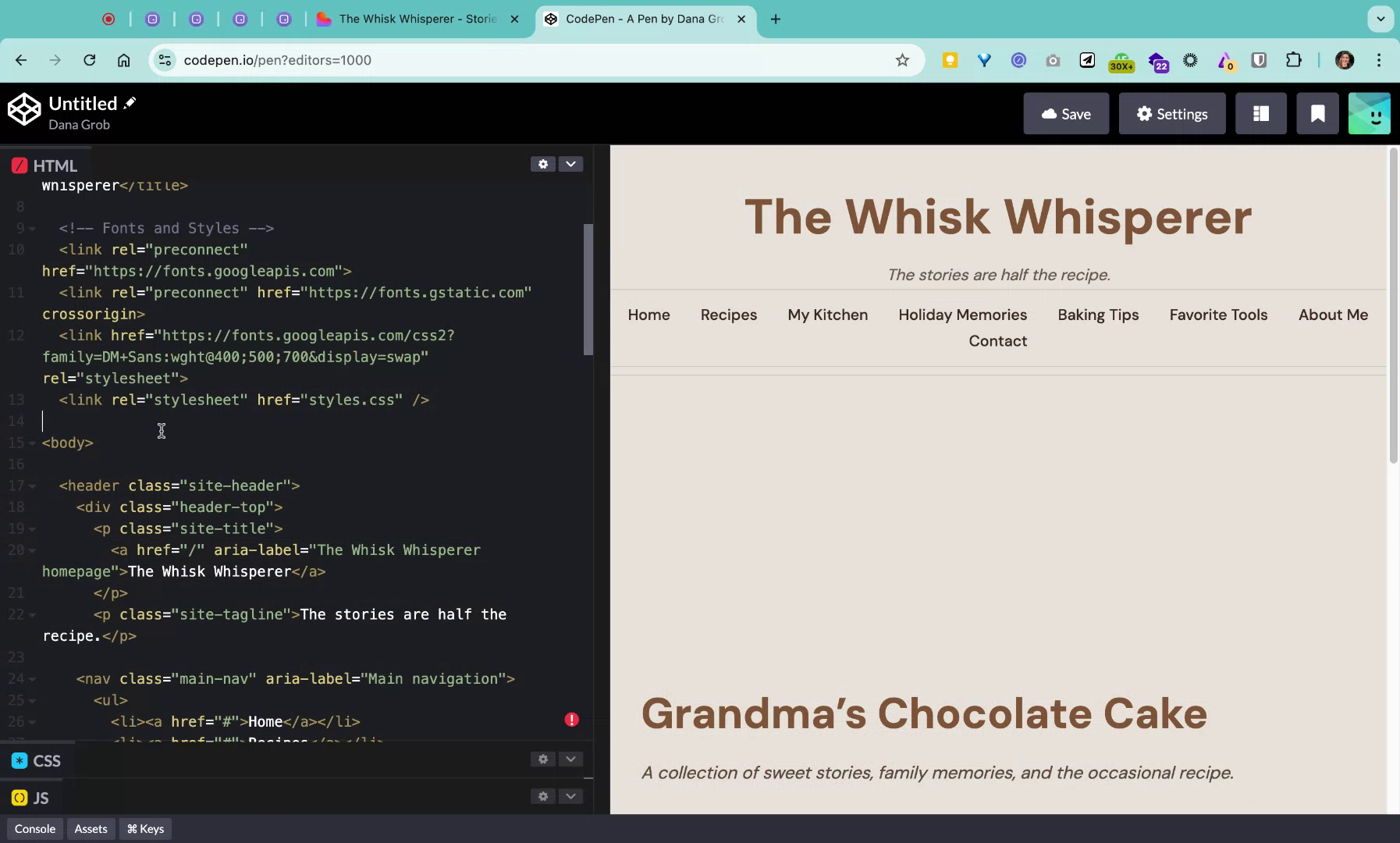Toggle the Console panel open
The width and height of the screenshot is (1400, 843).
click(x=34, y=828)
